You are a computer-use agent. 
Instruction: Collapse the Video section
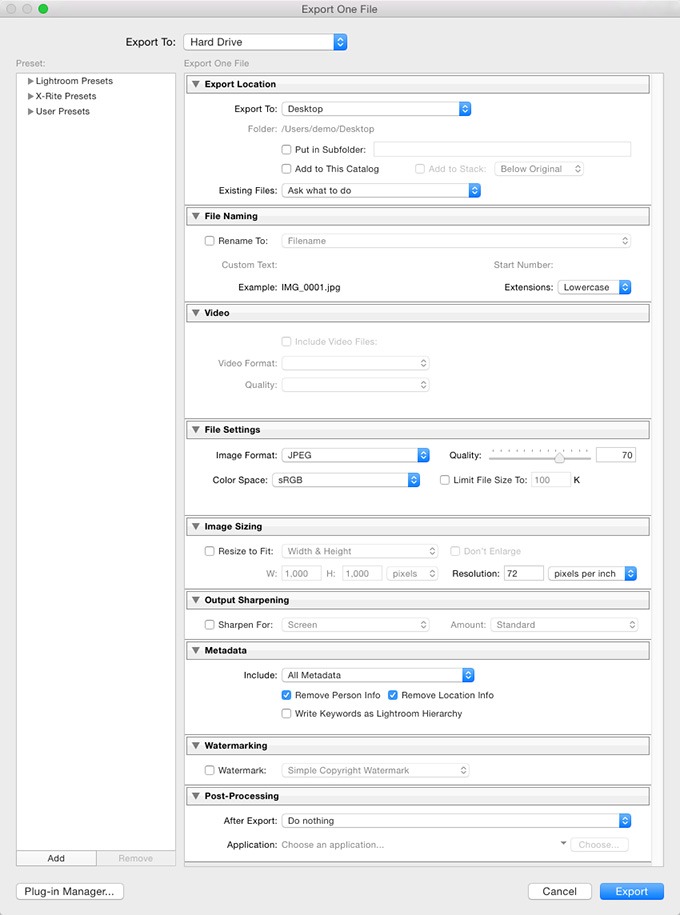[x=194, y=312]
